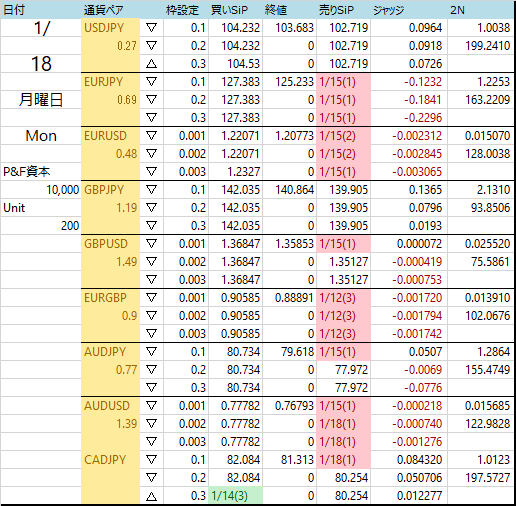Click the up triangle in the row with judge 0.0726

point(151,64)
